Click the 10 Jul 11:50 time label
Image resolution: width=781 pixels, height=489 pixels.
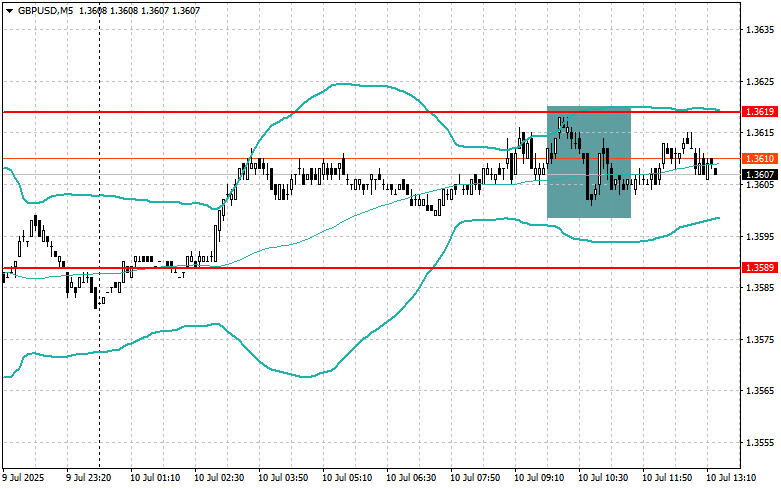pyautogui.click(x=667, y=478)
